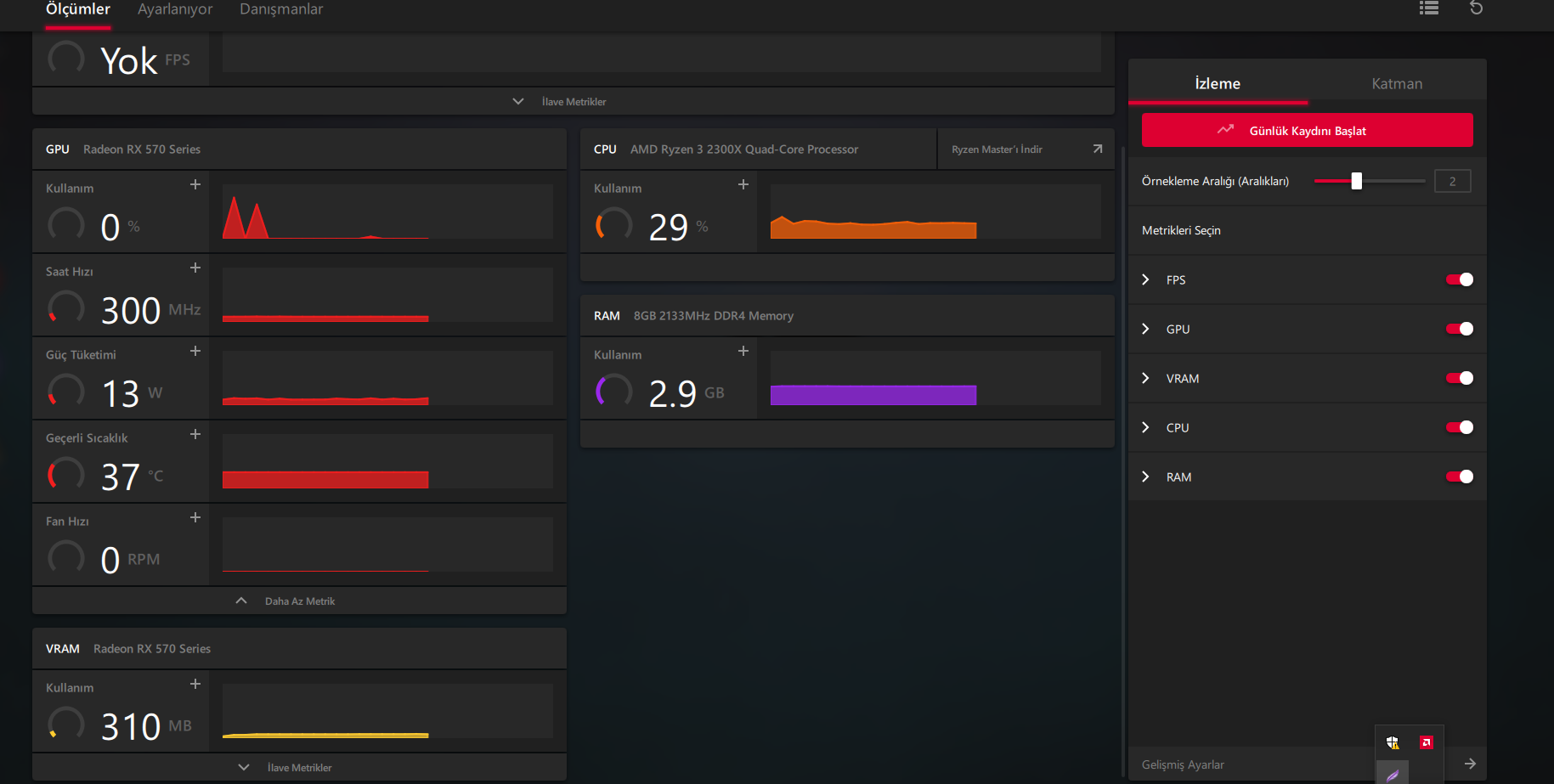Switch to the Ayarlanıyor tab

pyautogui.click(x=175, y=9)
